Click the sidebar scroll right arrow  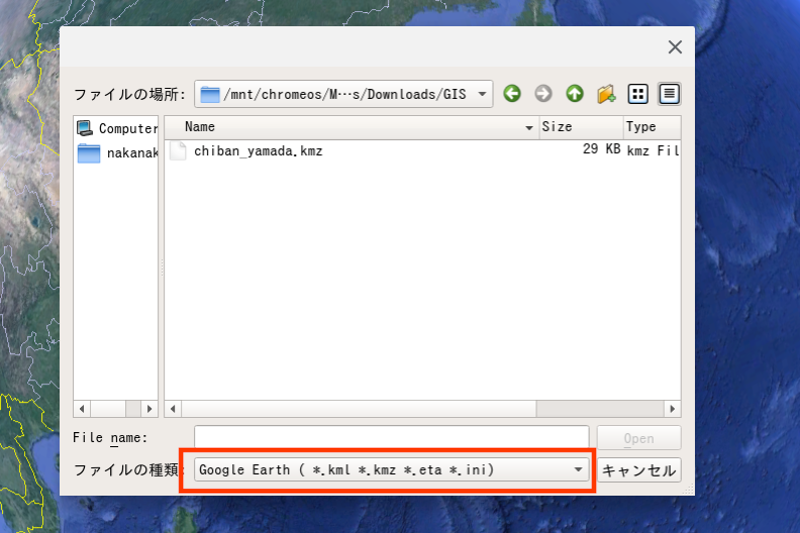tap(149, 409)
